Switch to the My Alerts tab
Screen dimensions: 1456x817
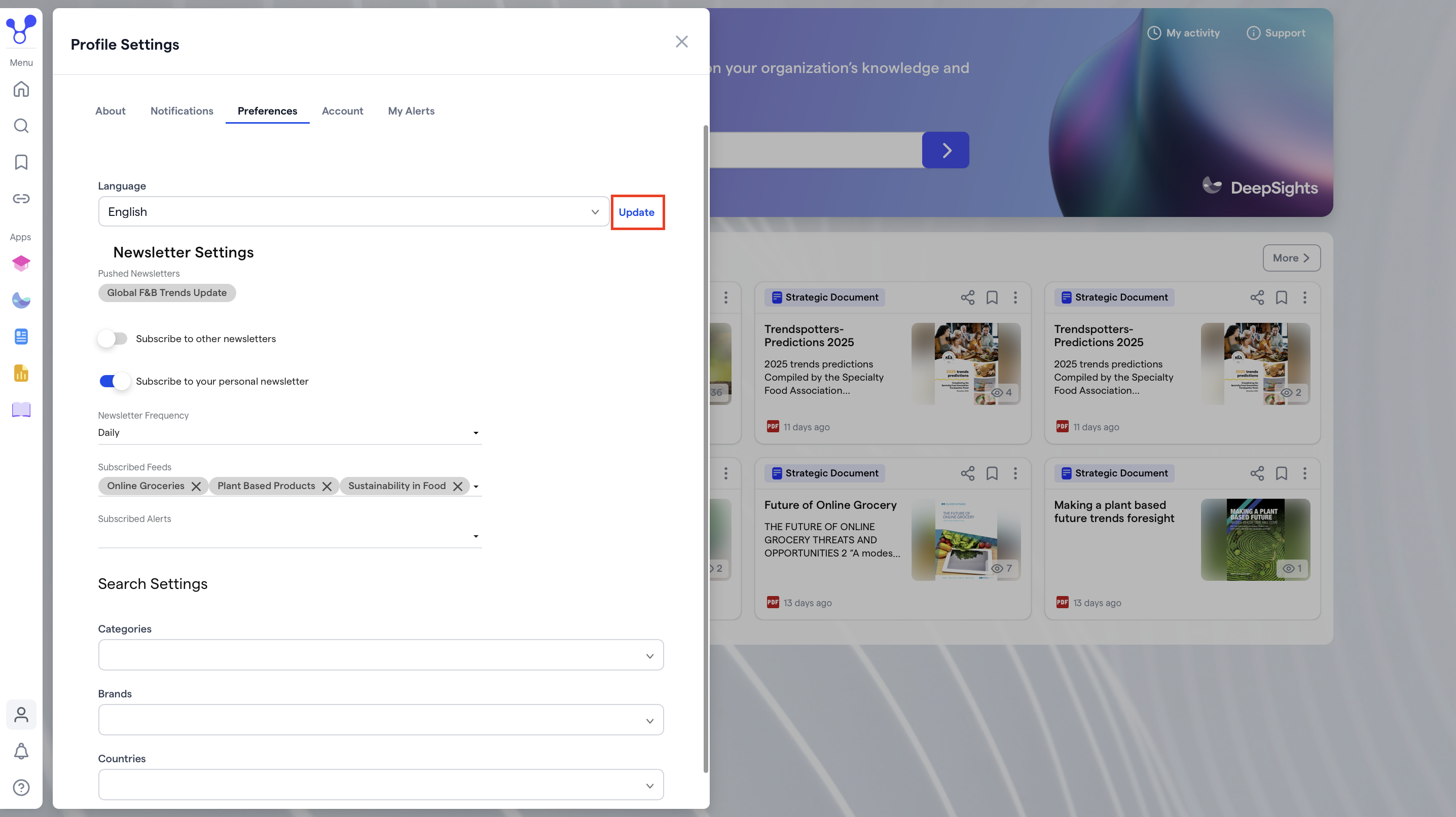pos(411,111)
